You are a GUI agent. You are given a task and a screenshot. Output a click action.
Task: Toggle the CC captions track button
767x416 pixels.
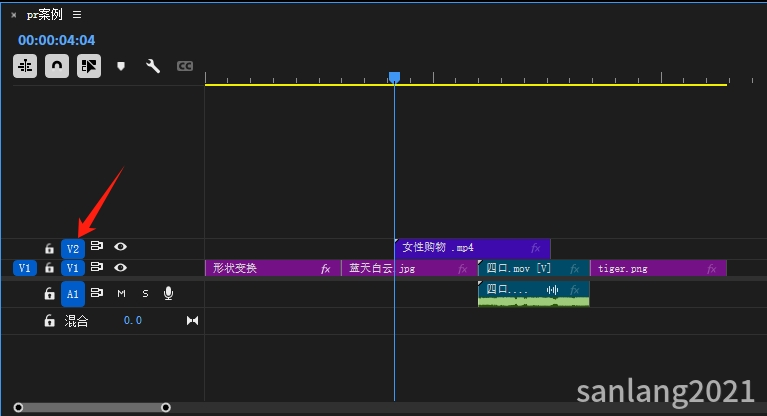[x=184, y=66]
